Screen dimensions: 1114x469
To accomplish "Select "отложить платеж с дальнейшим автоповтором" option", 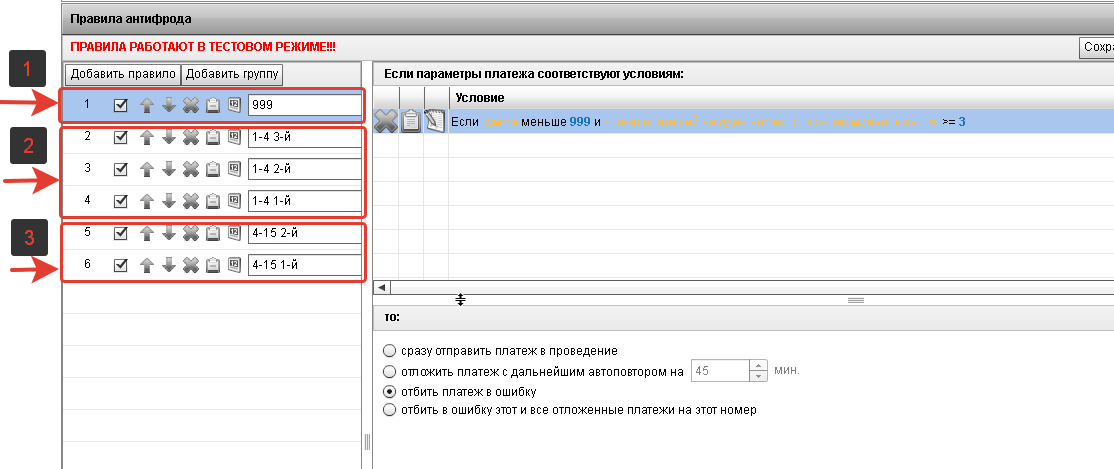I will tap(389, 371).
